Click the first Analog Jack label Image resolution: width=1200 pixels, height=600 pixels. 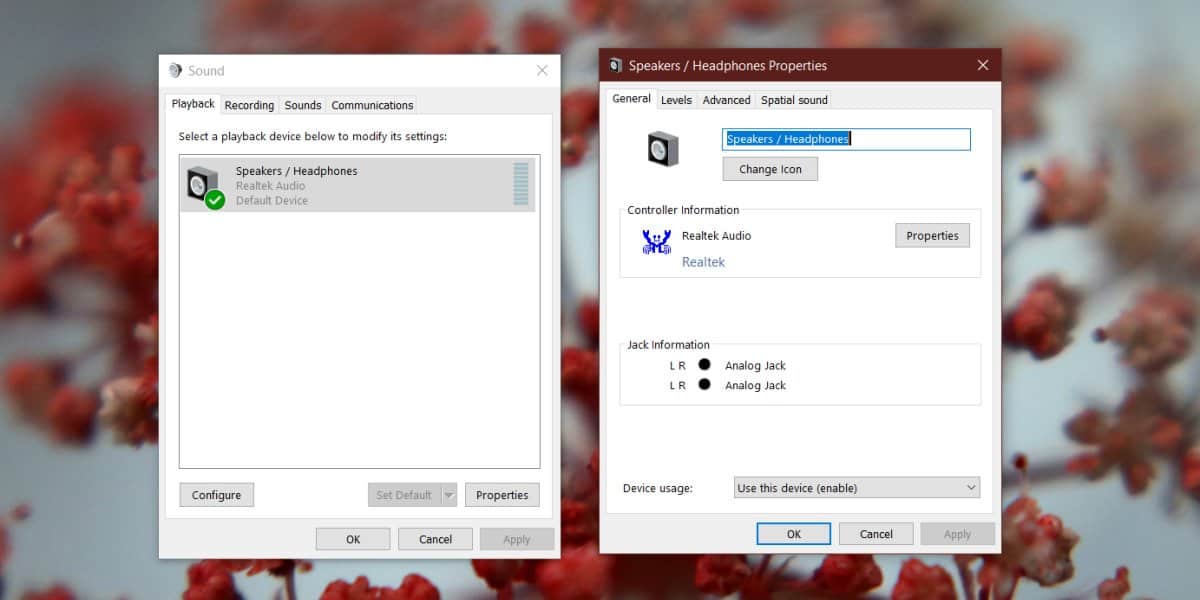point(755,366)
